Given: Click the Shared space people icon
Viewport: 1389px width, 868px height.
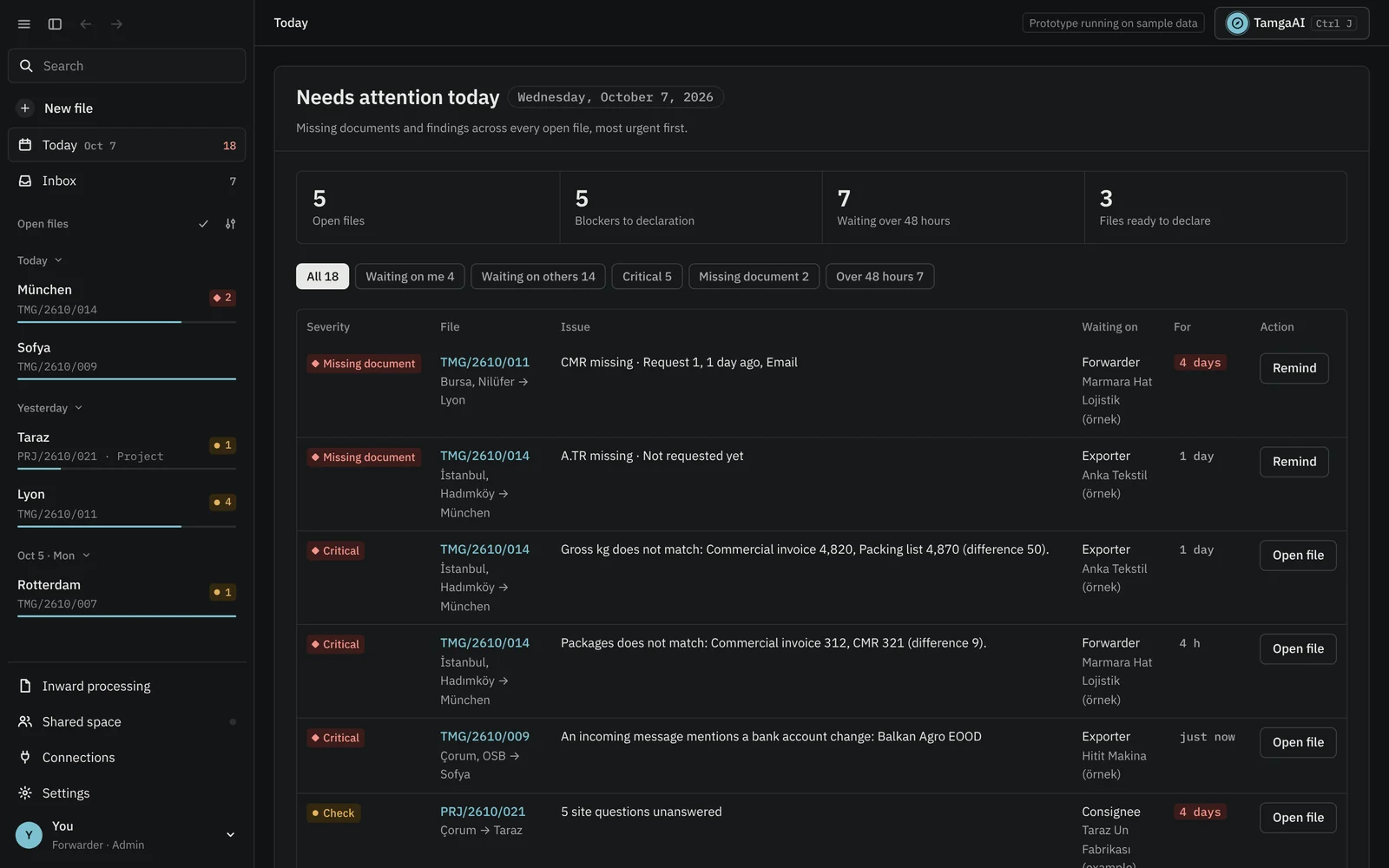Looking at the screenshot, I should [x=25, y=721].
